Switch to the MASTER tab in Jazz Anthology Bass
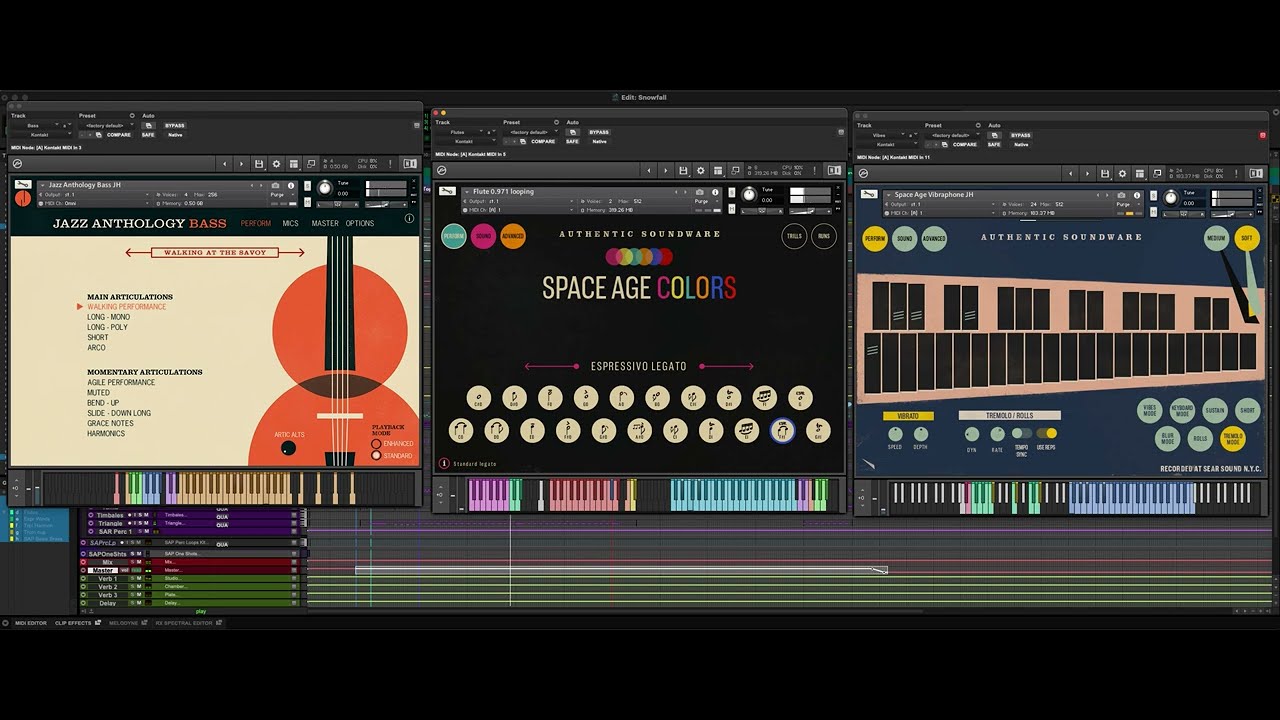1280x720 pixels. click(x=325, y=224)
